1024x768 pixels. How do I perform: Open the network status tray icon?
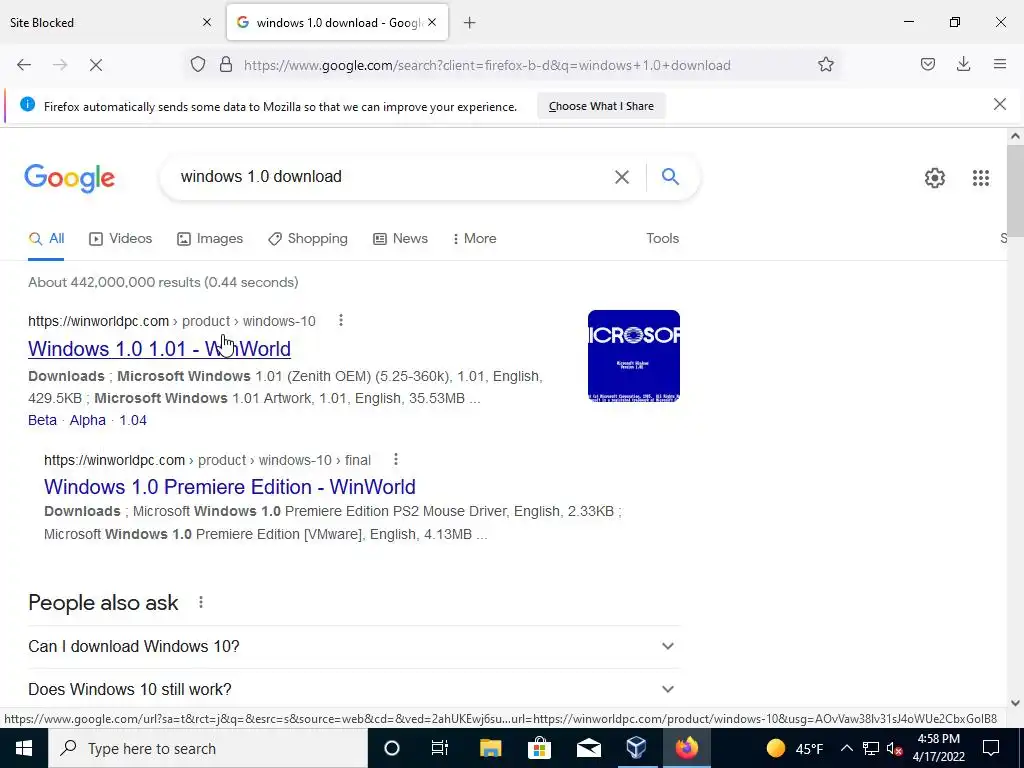pyautogui.click(x=871, y=748)
